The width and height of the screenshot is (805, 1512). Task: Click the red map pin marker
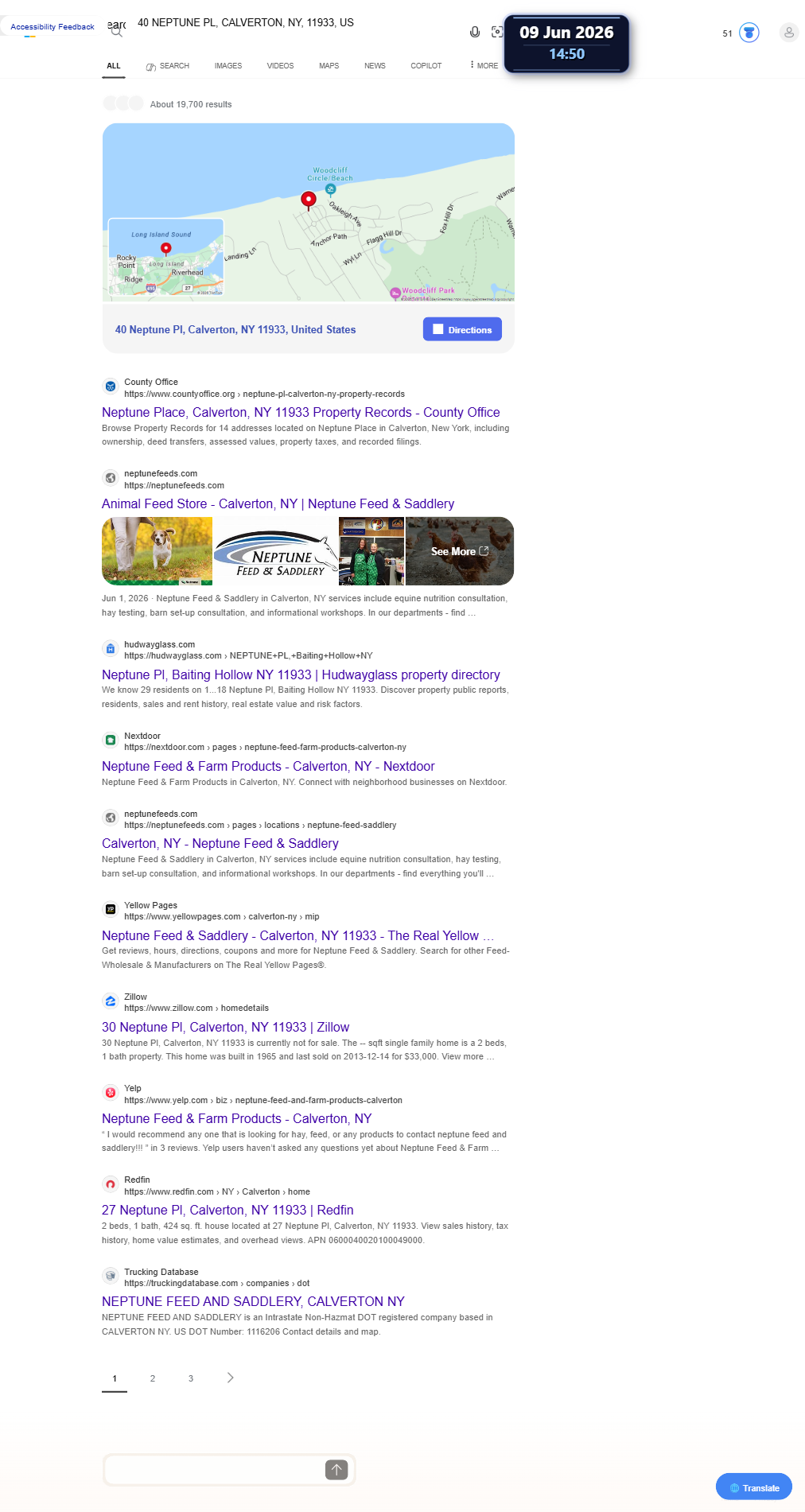tap(309, 200)
